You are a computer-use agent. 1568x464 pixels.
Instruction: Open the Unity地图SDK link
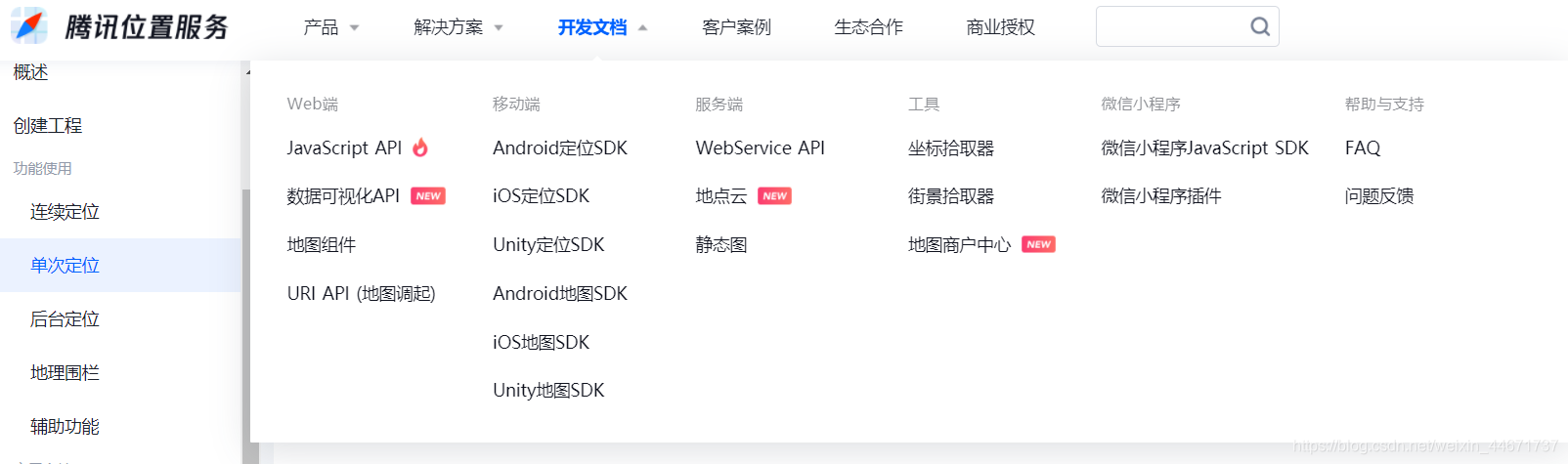(548, 391)
